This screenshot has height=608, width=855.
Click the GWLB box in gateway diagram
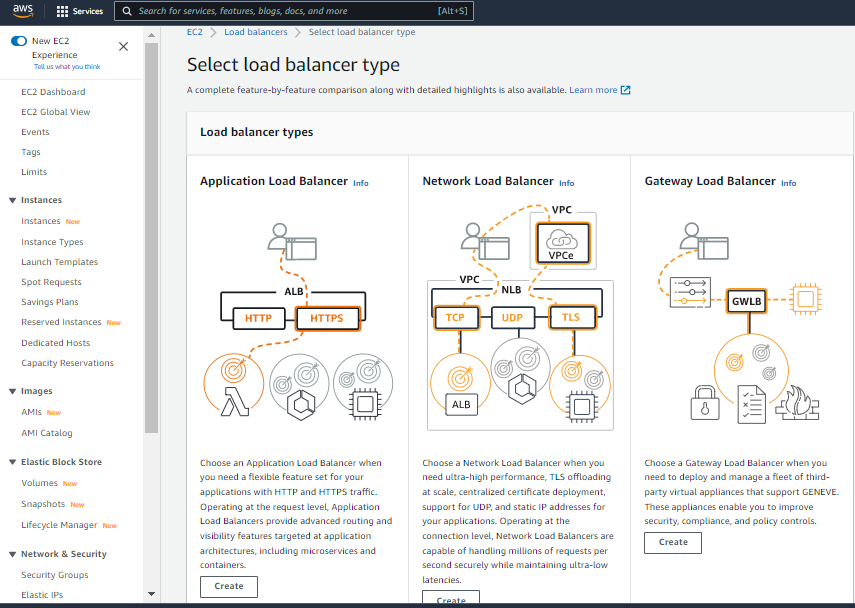coord(746,301)
